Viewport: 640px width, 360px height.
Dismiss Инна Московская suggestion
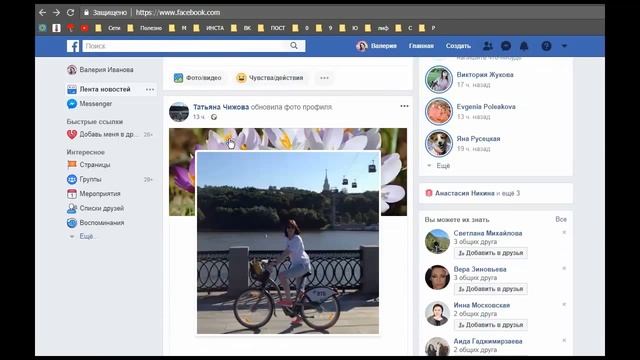click(x=564, y=304)
